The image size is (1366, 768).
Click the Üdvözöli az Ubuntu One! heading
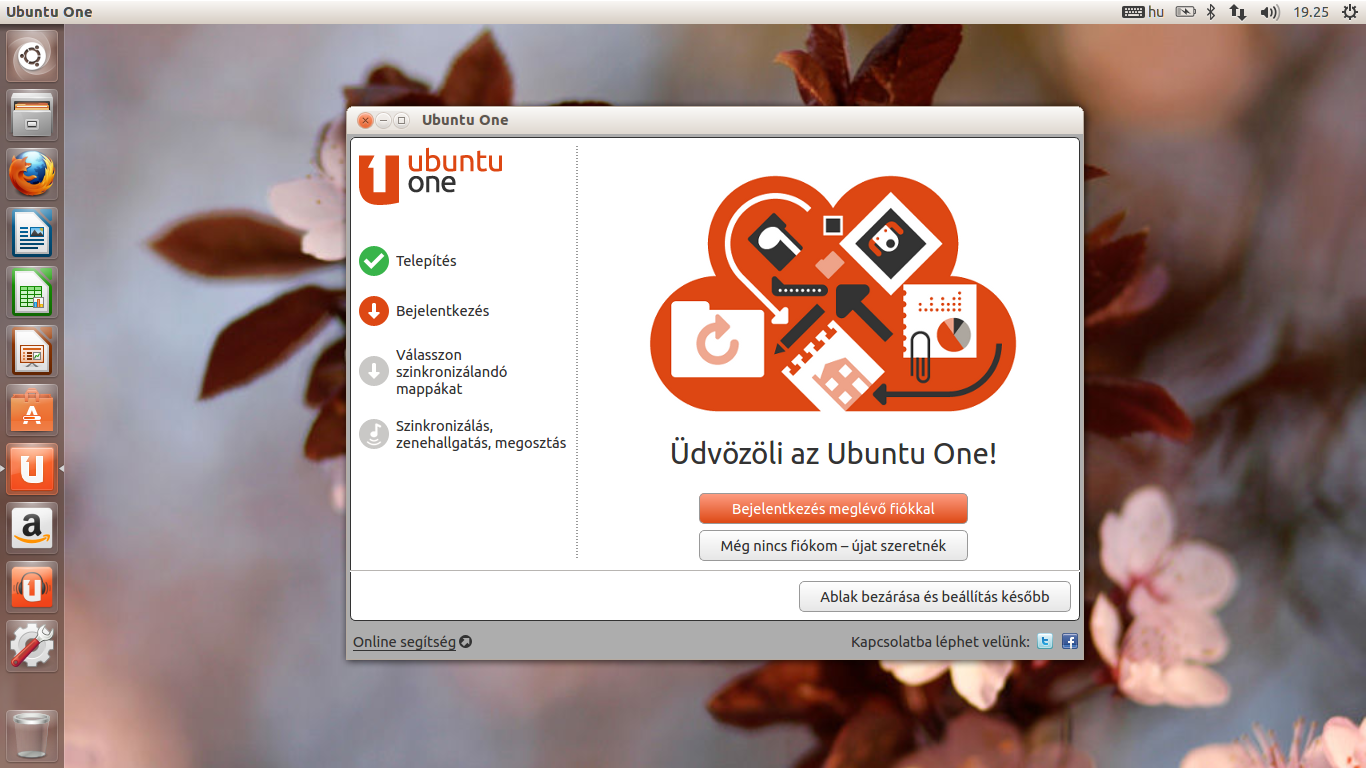pyautogui.click(x=833, y=454)
